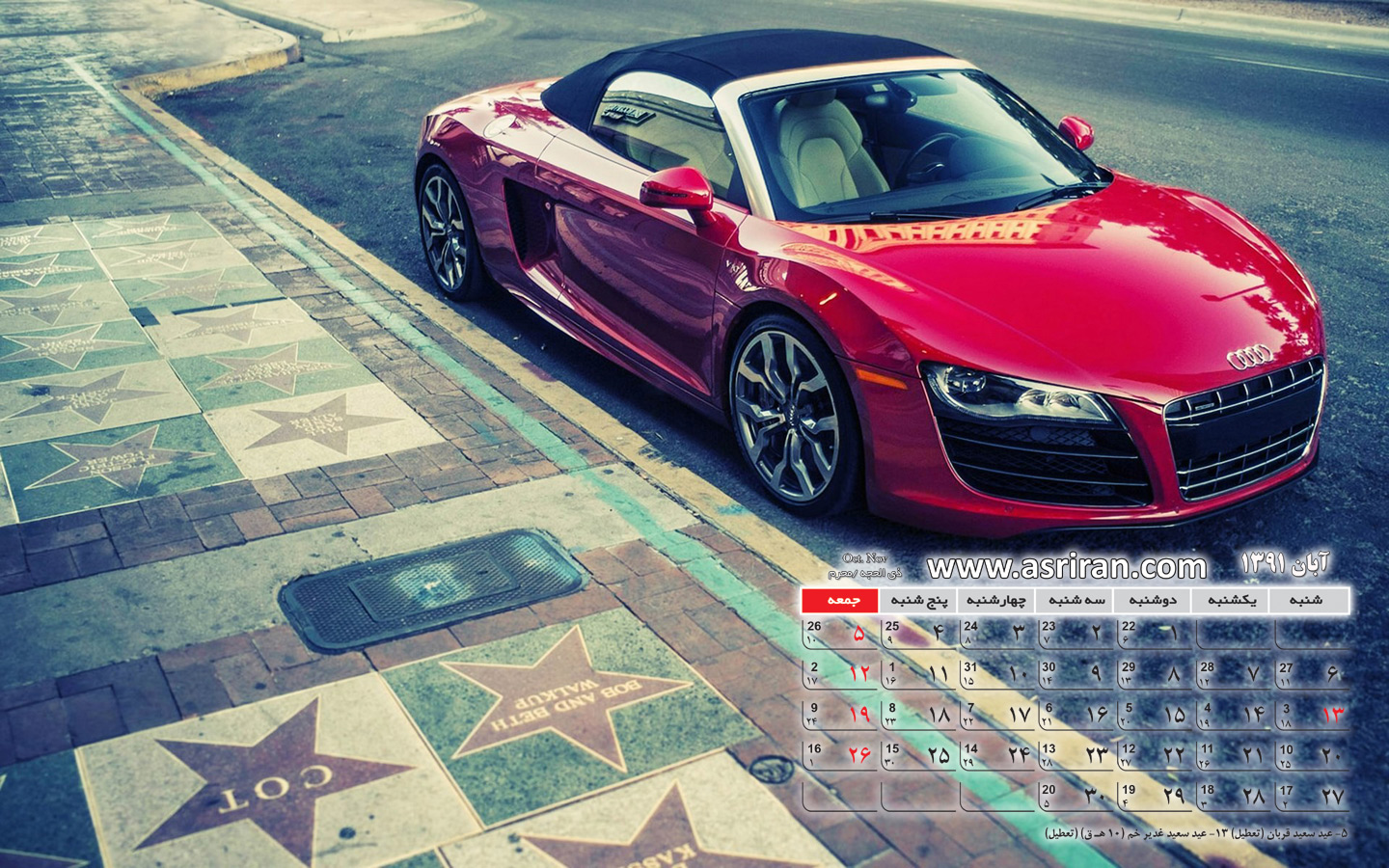This screenshot has height=868, width=1389.
Task: Click red Friday day ۱۲ (Gregorian 2)
Action: click(841, 674)
